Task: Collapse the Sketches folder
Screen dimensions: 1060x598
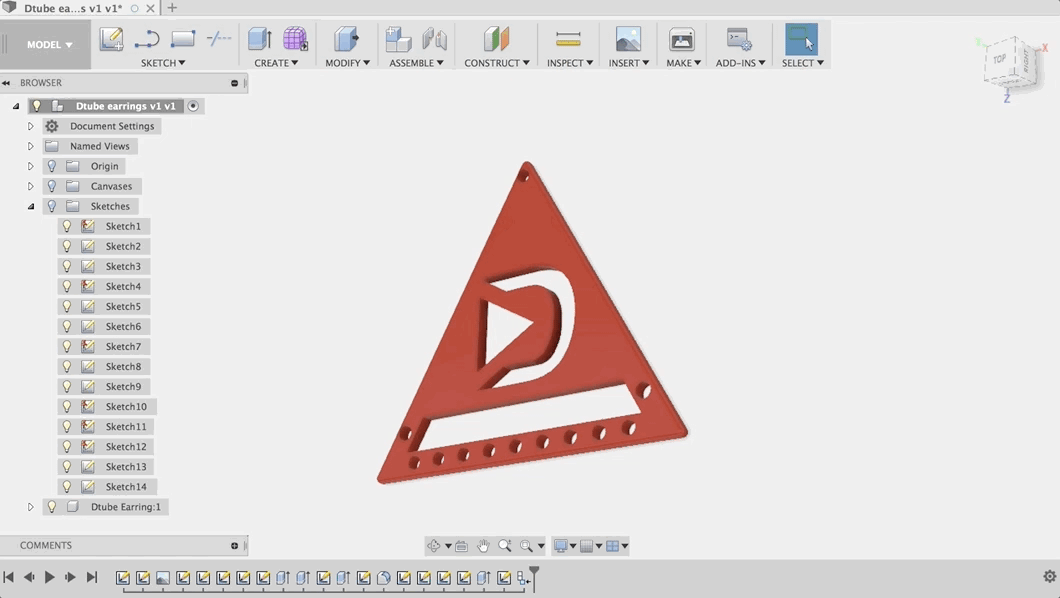Action: coord(30,207)
